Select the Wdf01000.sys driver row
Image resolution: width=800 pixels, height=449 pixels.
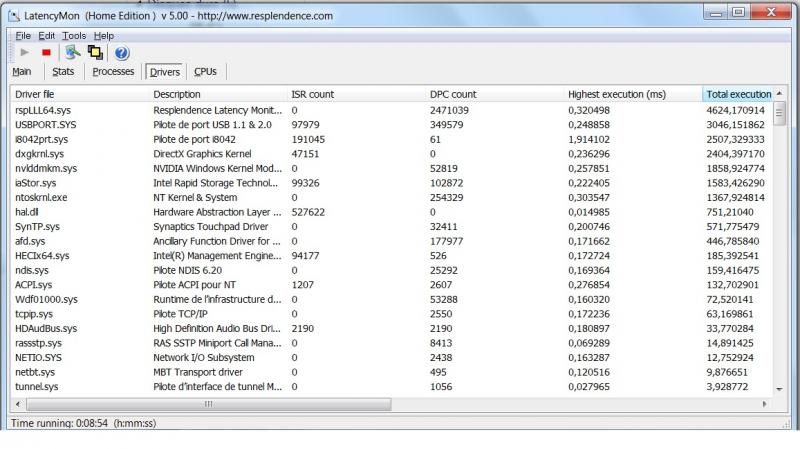coord(392,299)
